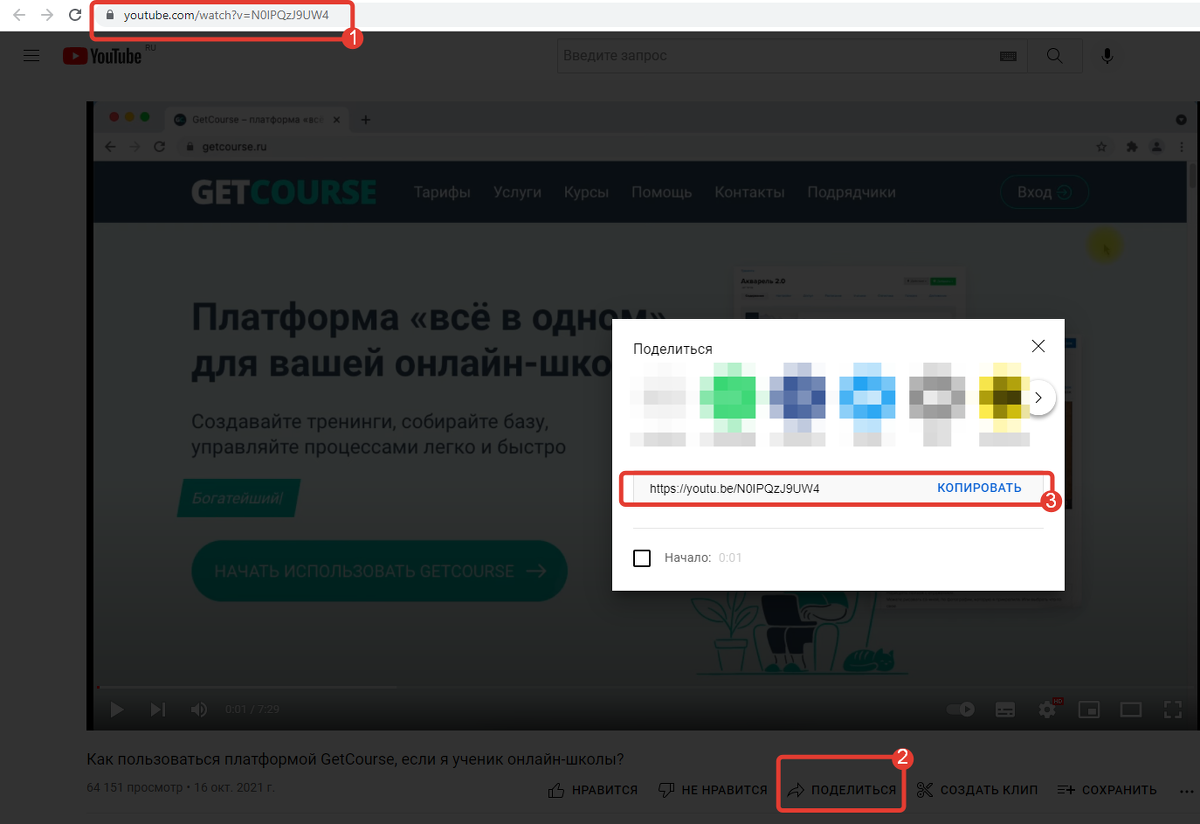Click the 0:01 start time value
Screen dimensions: 1200x824
(730, 558)
